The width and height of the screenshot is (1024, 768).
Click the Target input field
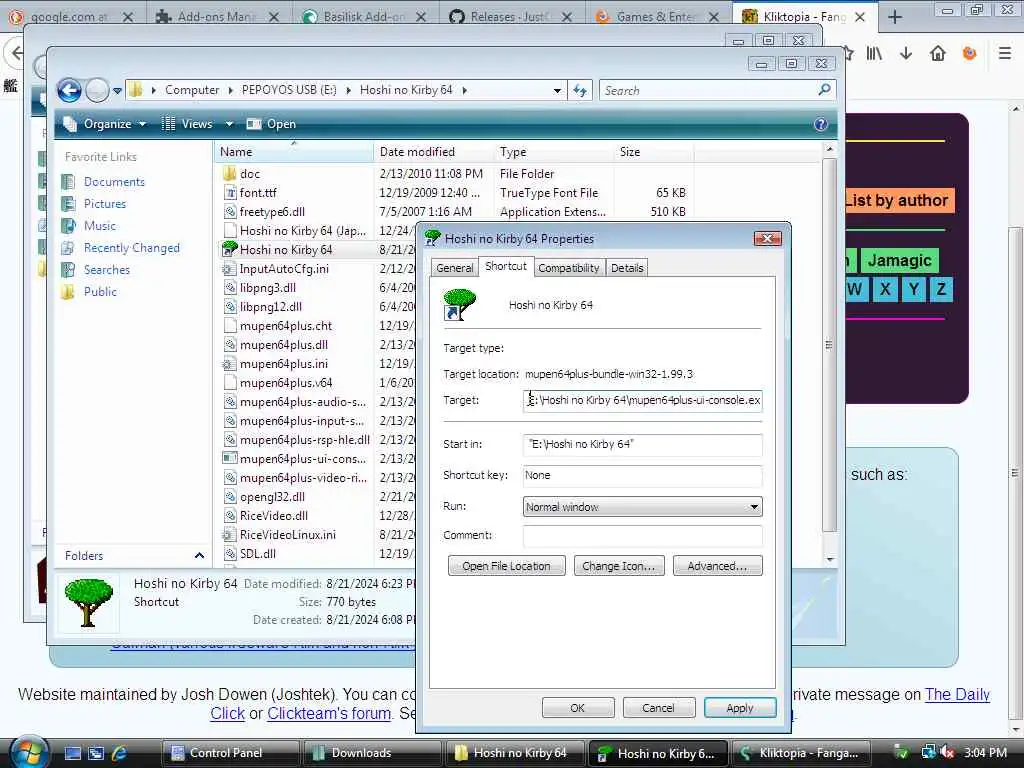pos(643,400)
